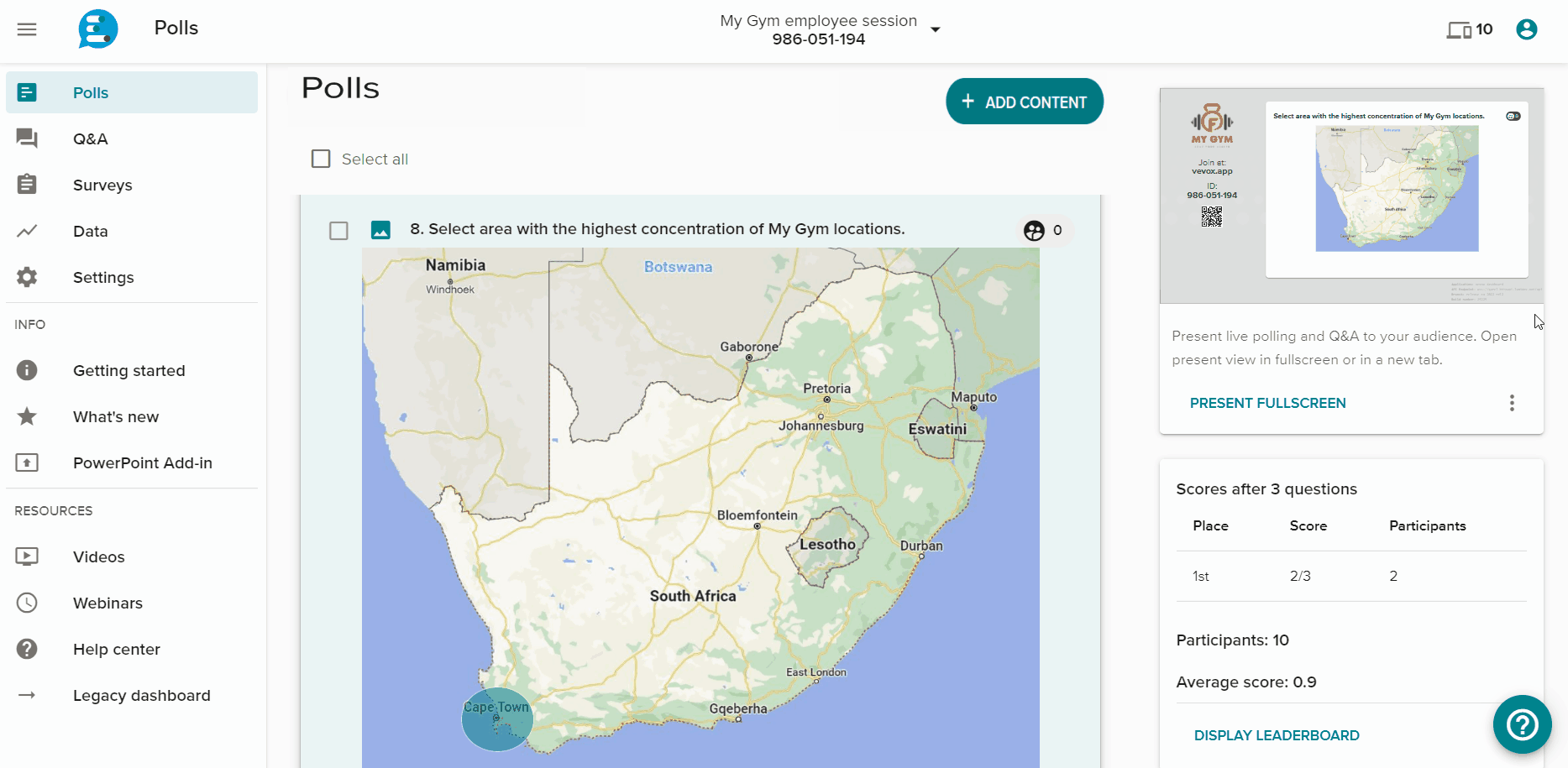Open poll 8 title text
This screenshot has width=1568, height=768.
click(x=658, y=229)
